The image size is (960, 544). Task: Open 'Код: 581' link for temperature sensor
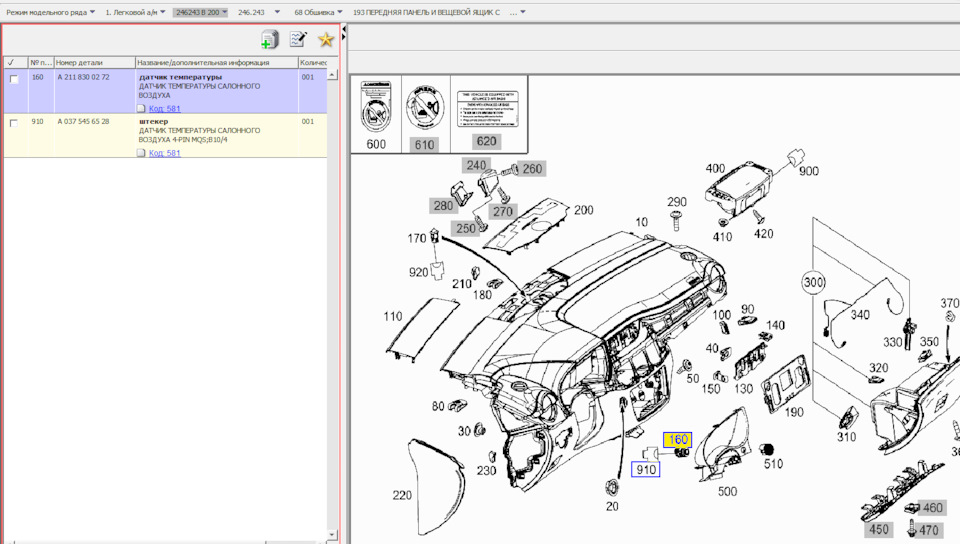[x=165, y=108]
